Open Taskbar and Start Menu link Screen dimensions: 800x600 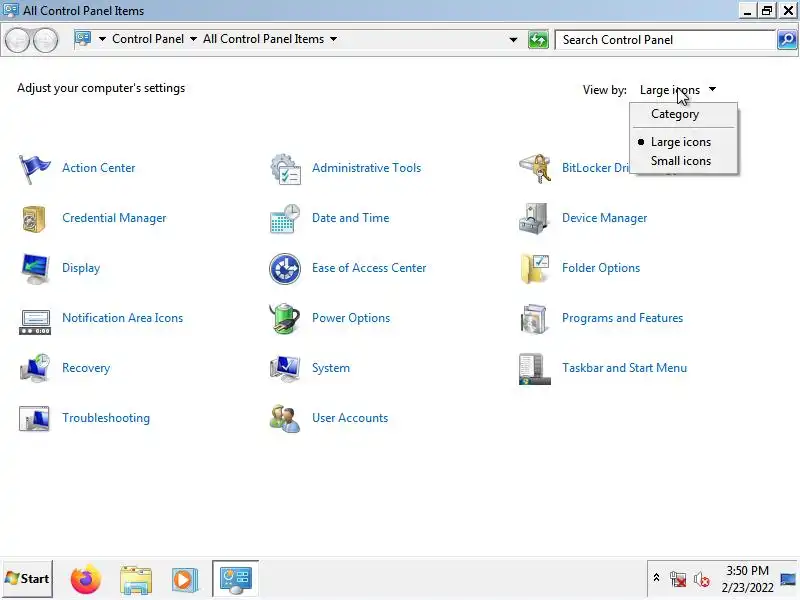coord(624,368)
